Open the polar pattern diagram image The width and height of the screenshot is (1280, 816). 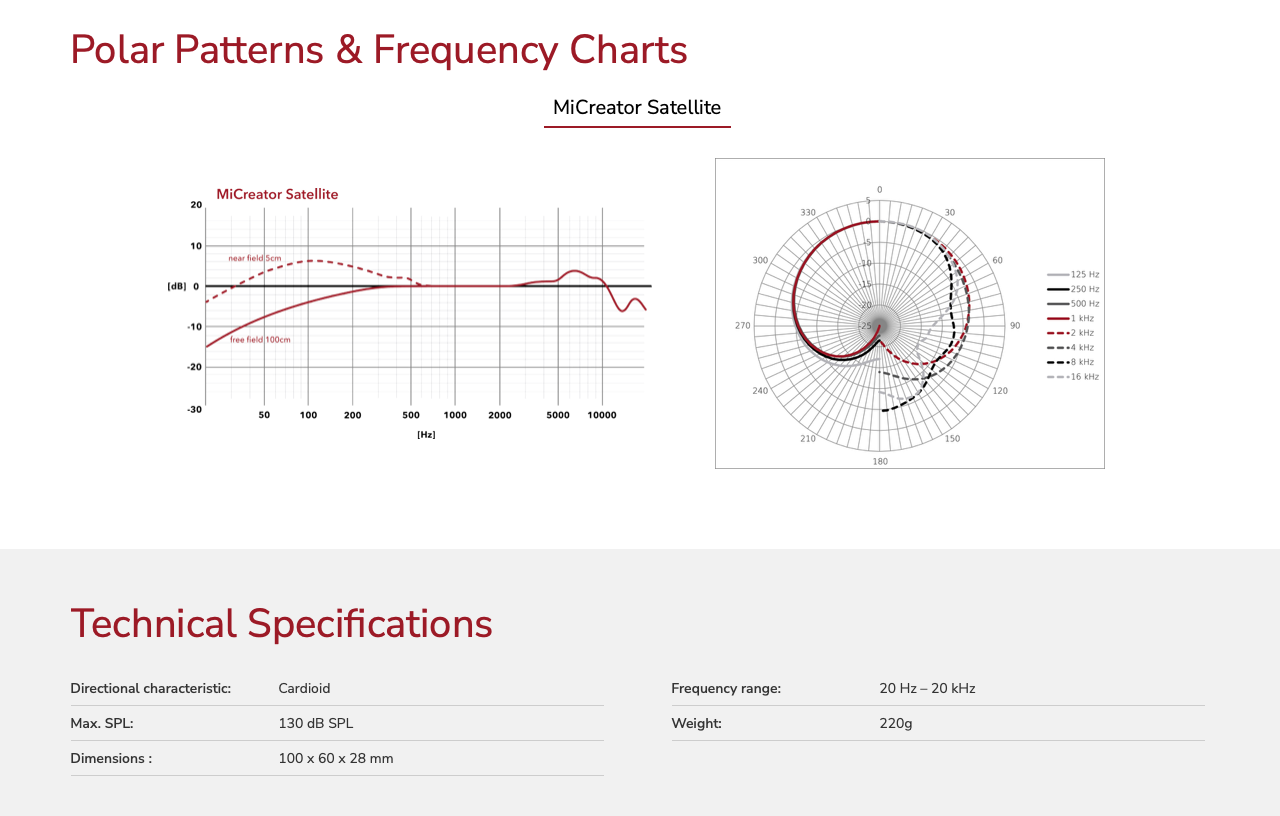910,313
